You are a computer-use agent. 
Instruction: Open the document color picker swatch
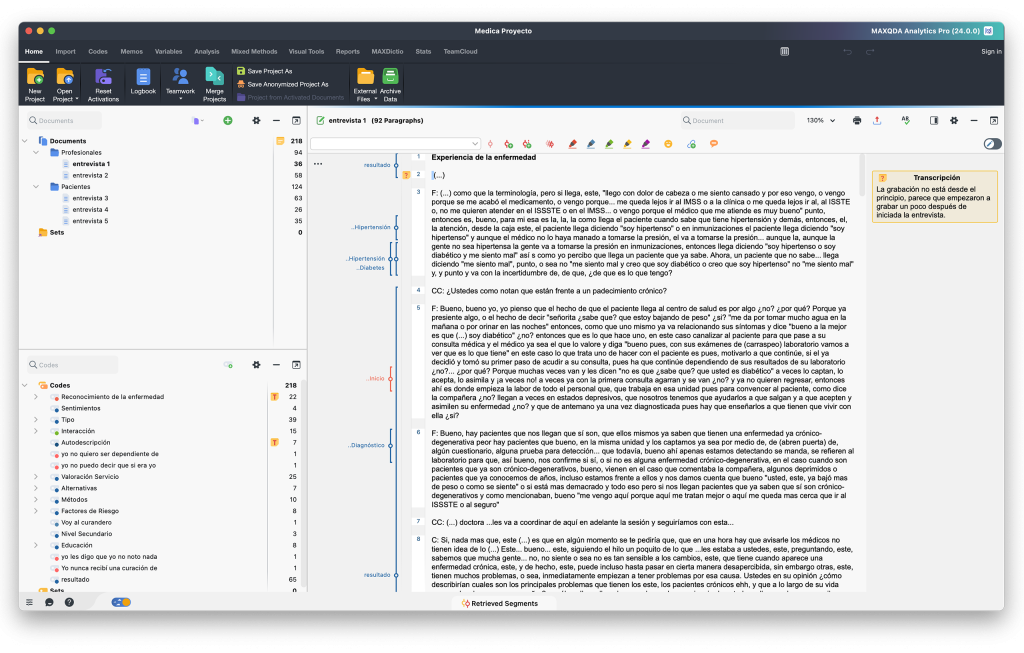click(x=196, y=119)
